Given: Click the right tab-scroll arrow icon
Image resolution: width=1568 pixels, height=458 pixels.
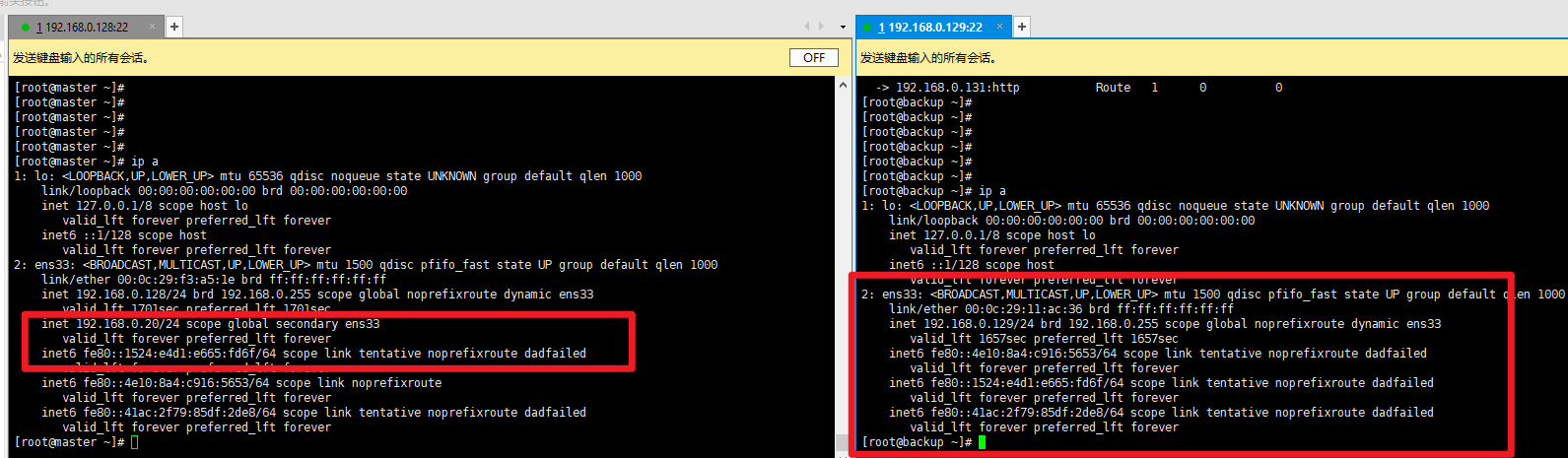Looking at the screenshot, I should click(821, 27).
